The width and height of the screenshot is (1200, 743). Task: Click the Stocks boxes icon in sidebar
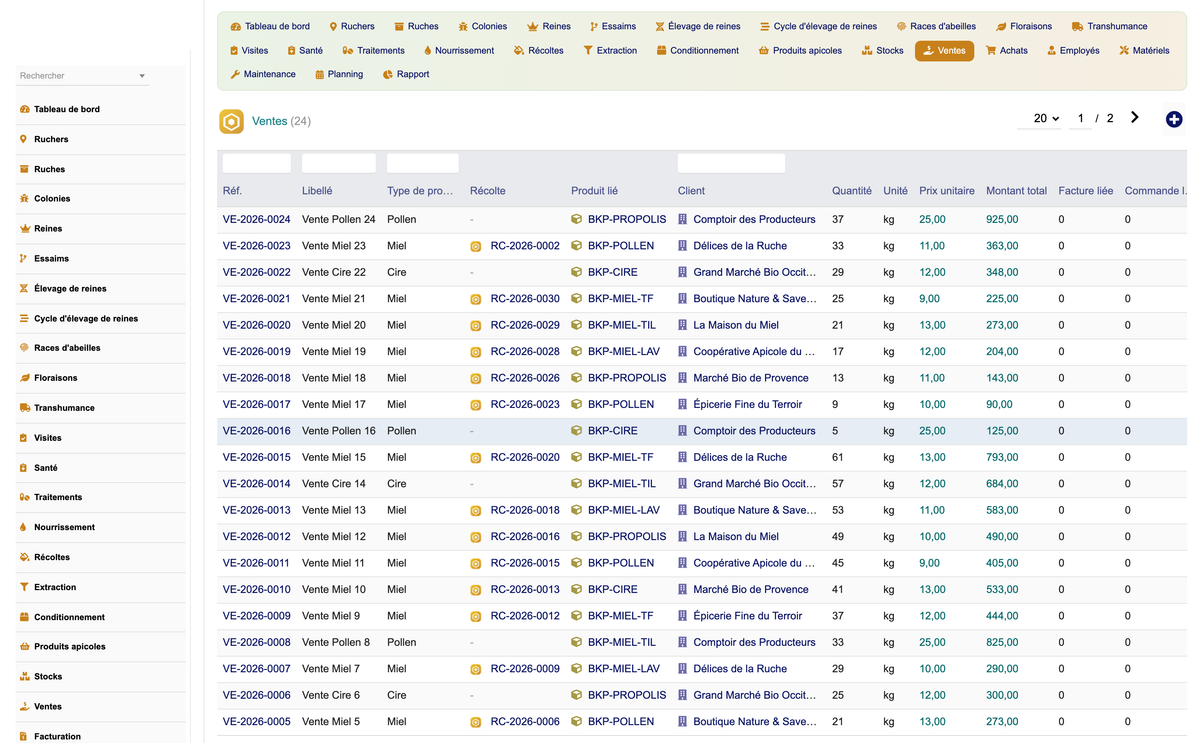click(x=24, y=677)
